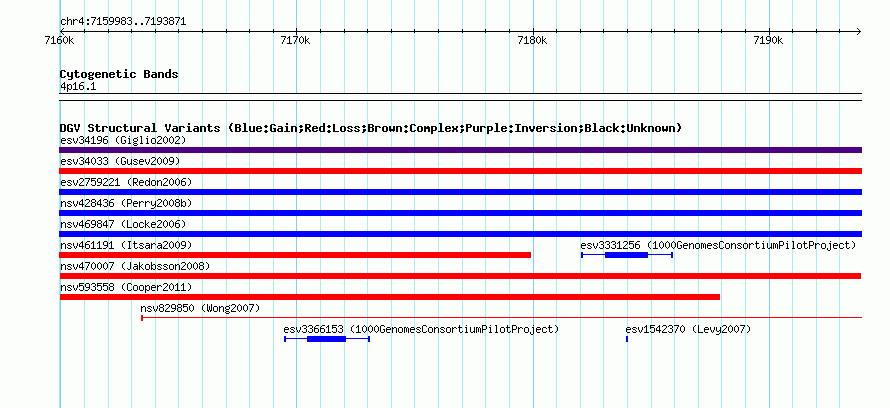Select the small esv1542370 blue marker
Screen dimensions: 890x408
point(627,339)
